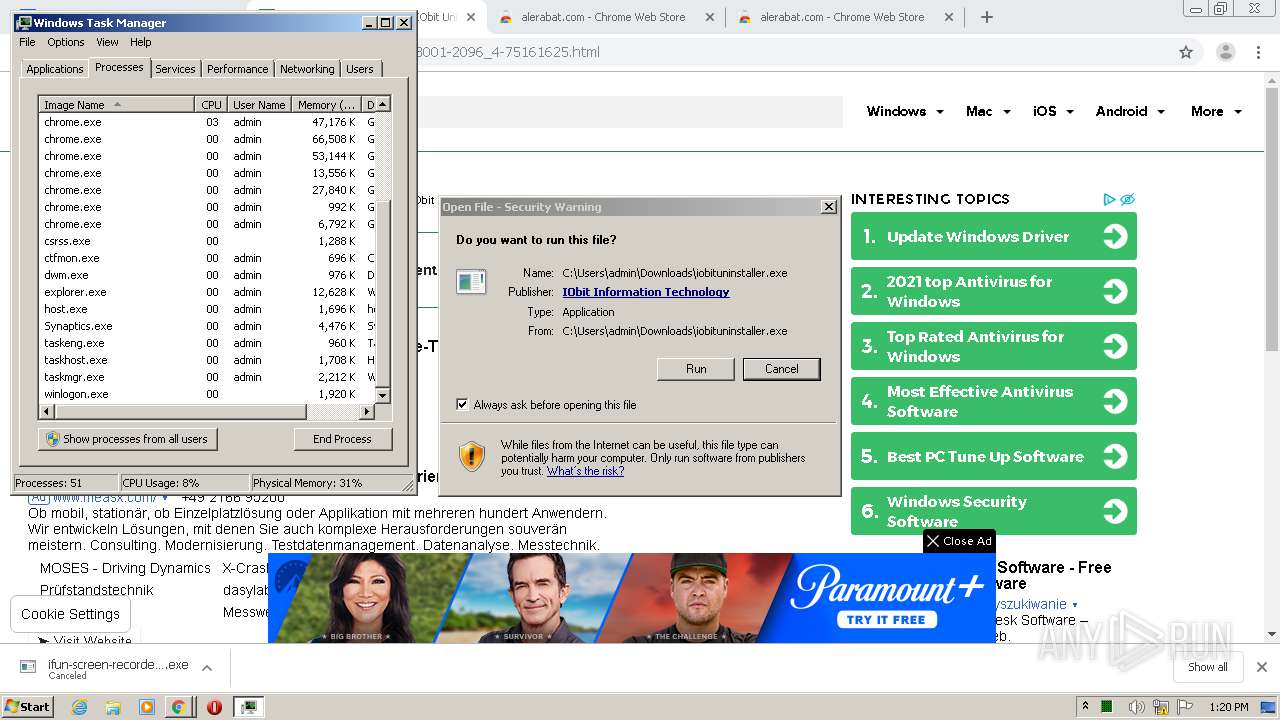
Task: Open Task Manager File menu
Action: pos(27,42)
